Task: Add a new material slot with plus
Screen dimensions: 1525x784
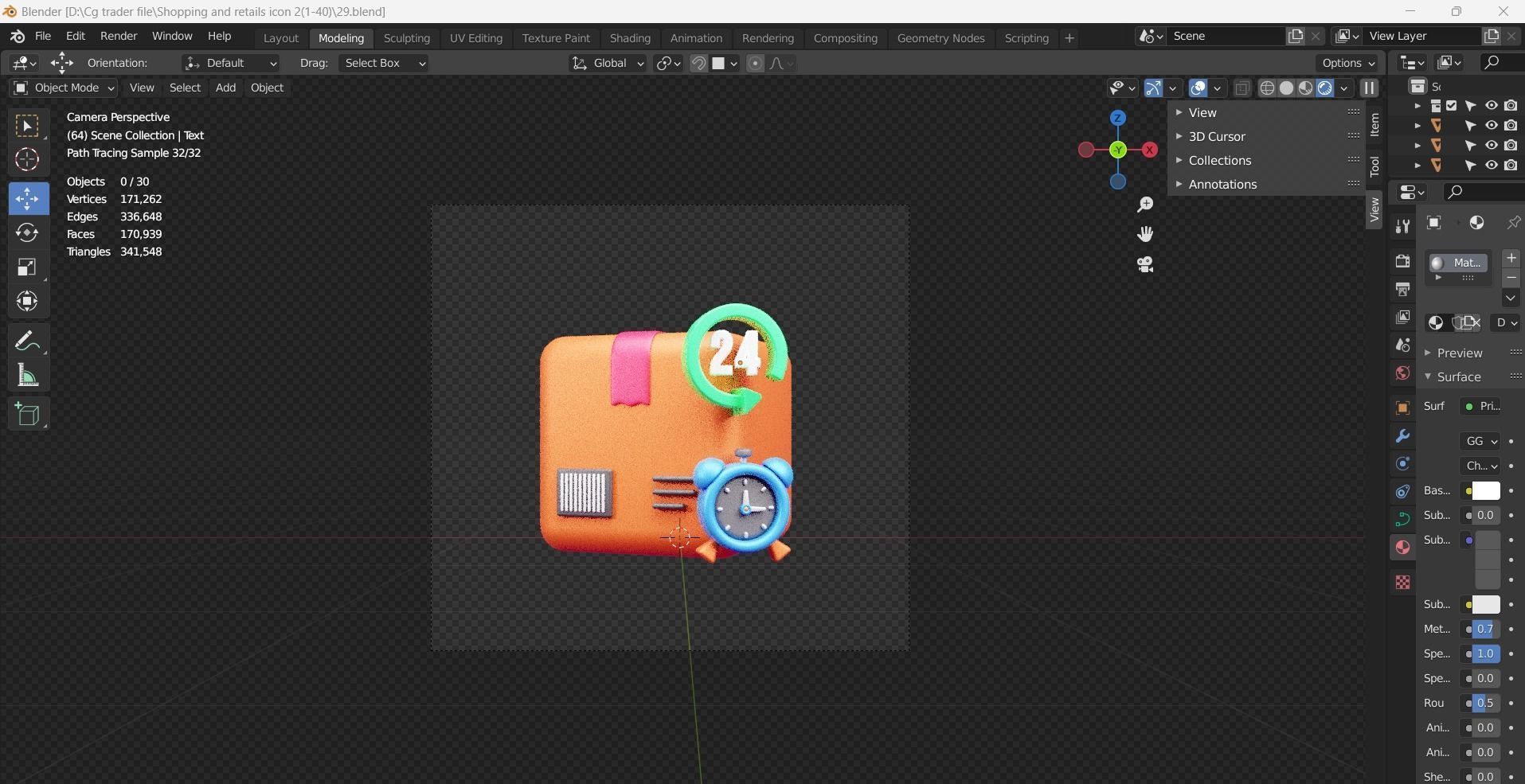Action: pyautogui.click(x=1511, y=258)
